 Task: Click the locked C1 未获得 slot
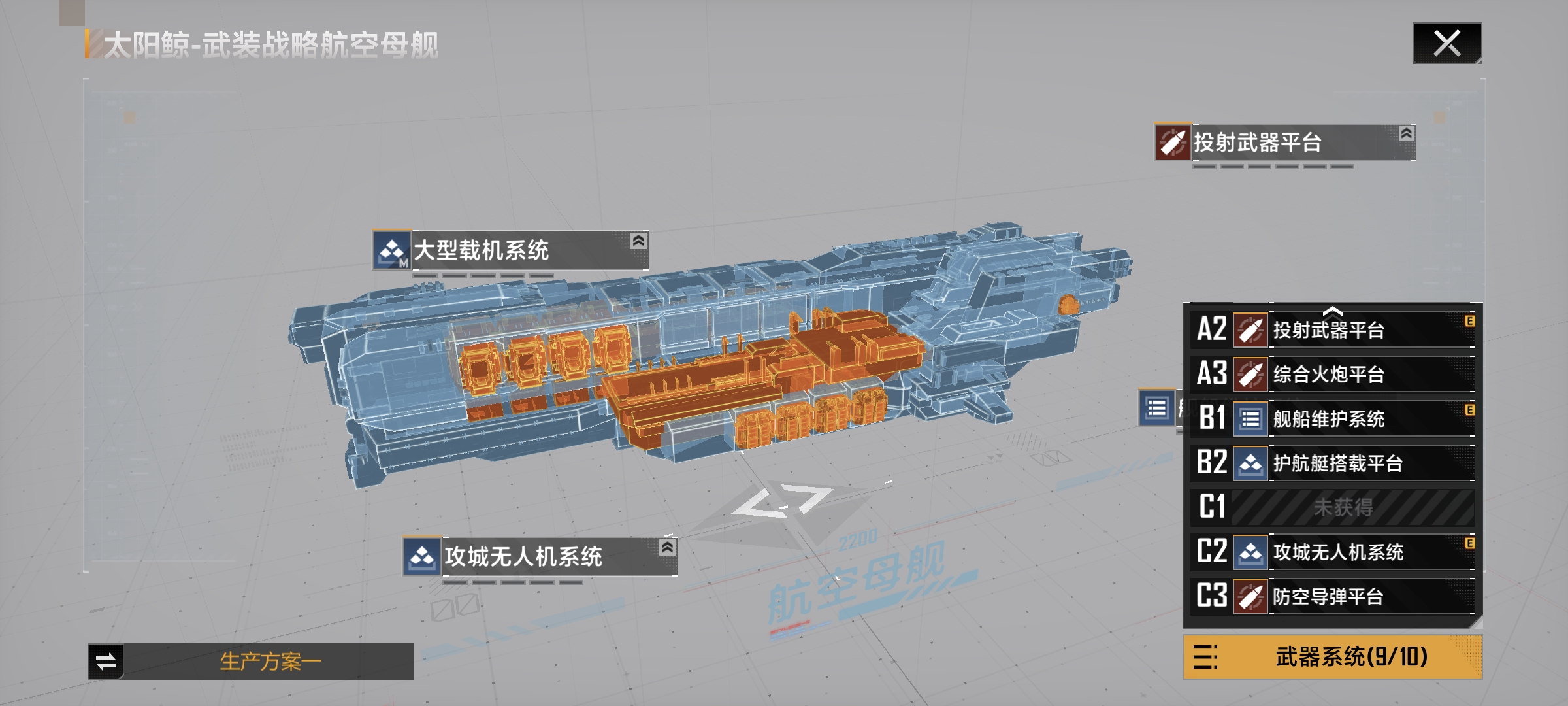coord(1344,507)
